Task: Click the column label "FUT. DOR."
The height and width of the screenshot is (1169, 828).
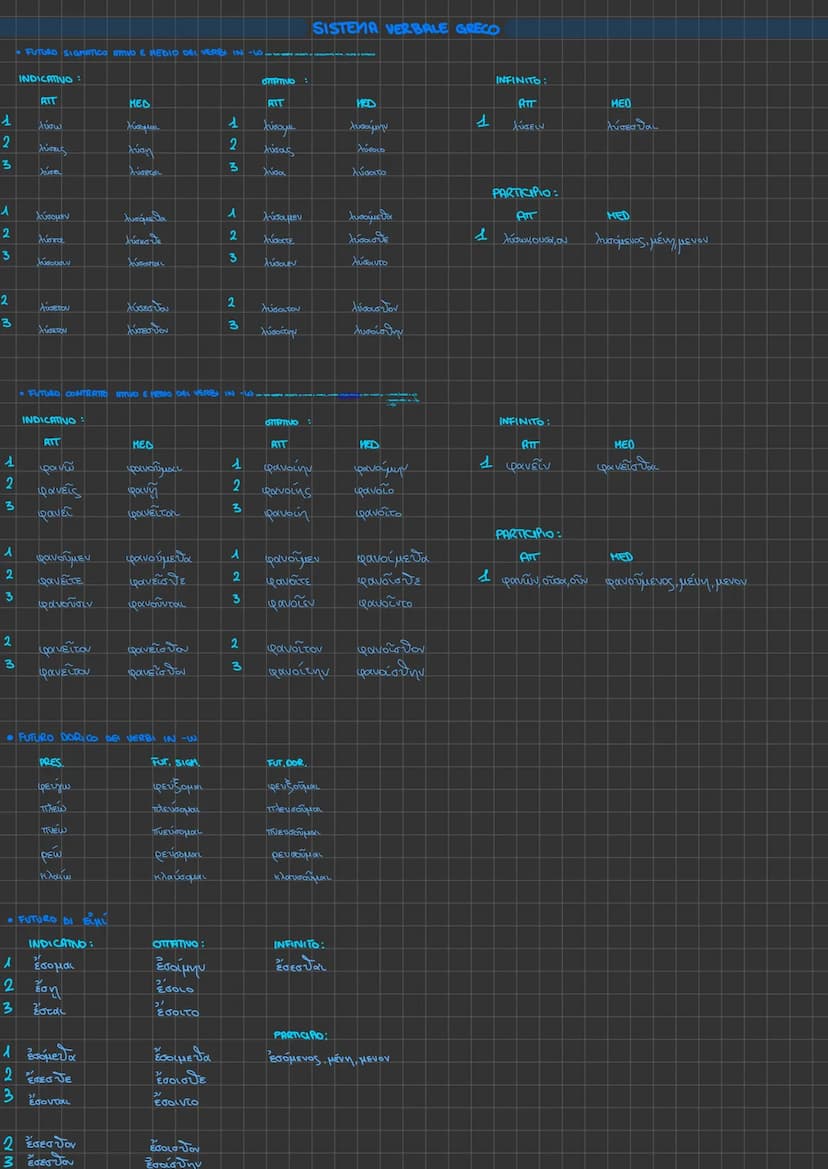Action: pos(287,763)
